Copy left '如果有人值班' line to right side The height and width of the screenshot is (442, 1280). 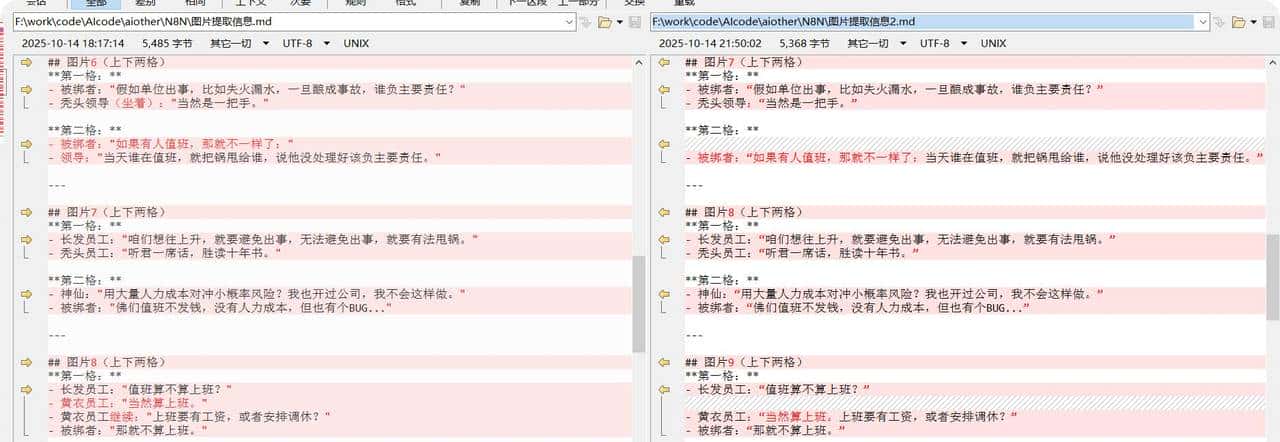[27, 144]
